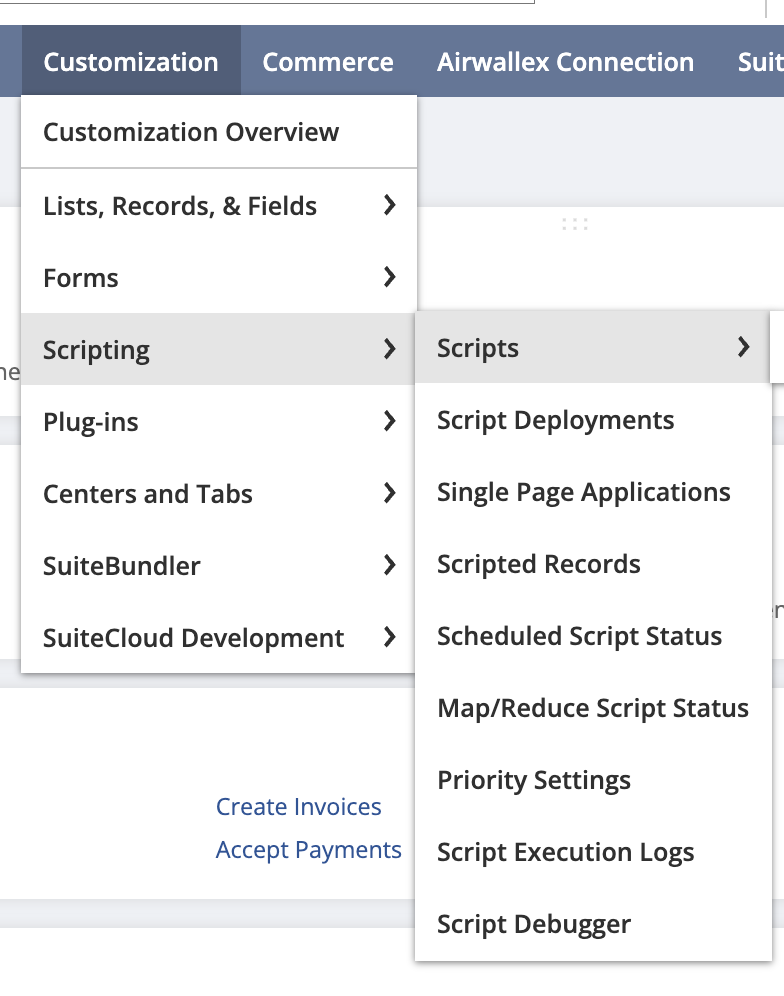
Task: Select Single Page Applications
Action: tap(583, 492)
